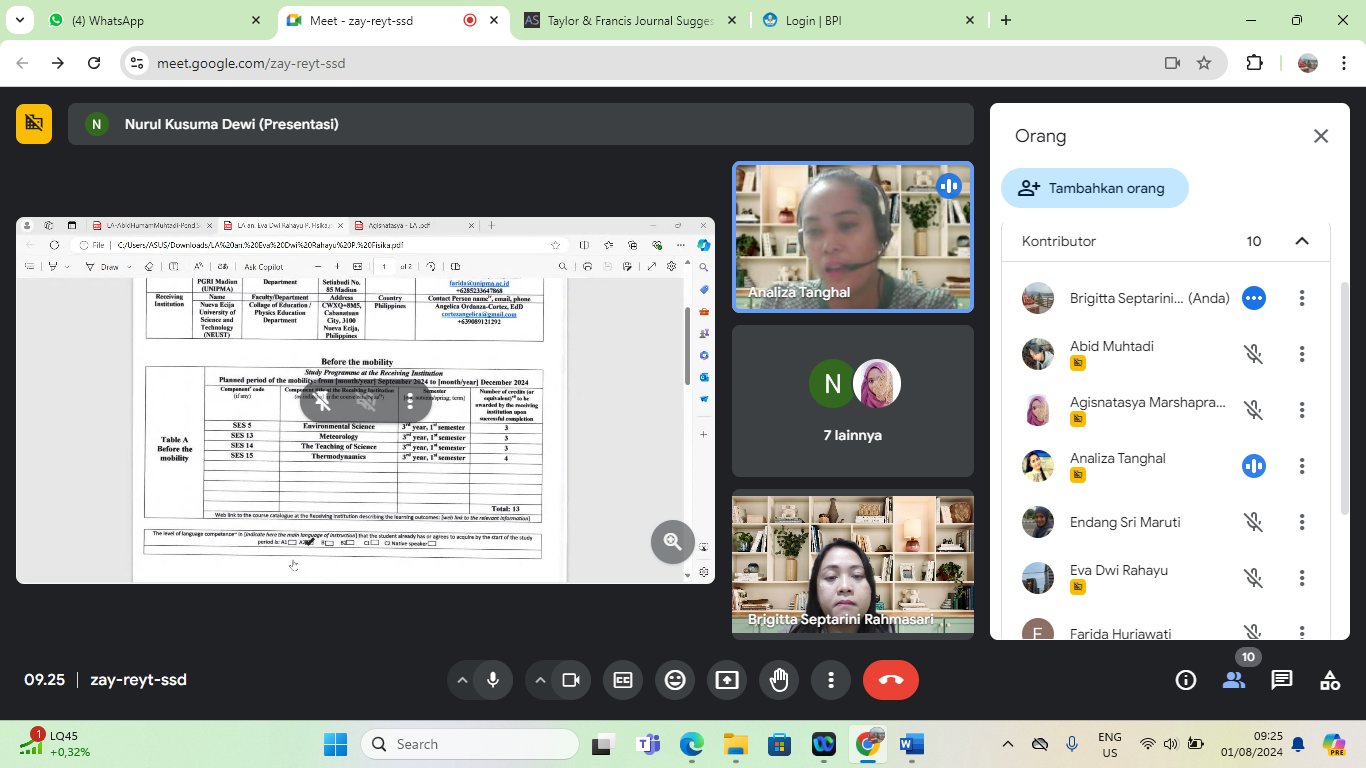This screenshot has height=768, width=1366.
Task: Click the muted mic icon for Endang Sri Maruti
Action: click(1254, 522)
